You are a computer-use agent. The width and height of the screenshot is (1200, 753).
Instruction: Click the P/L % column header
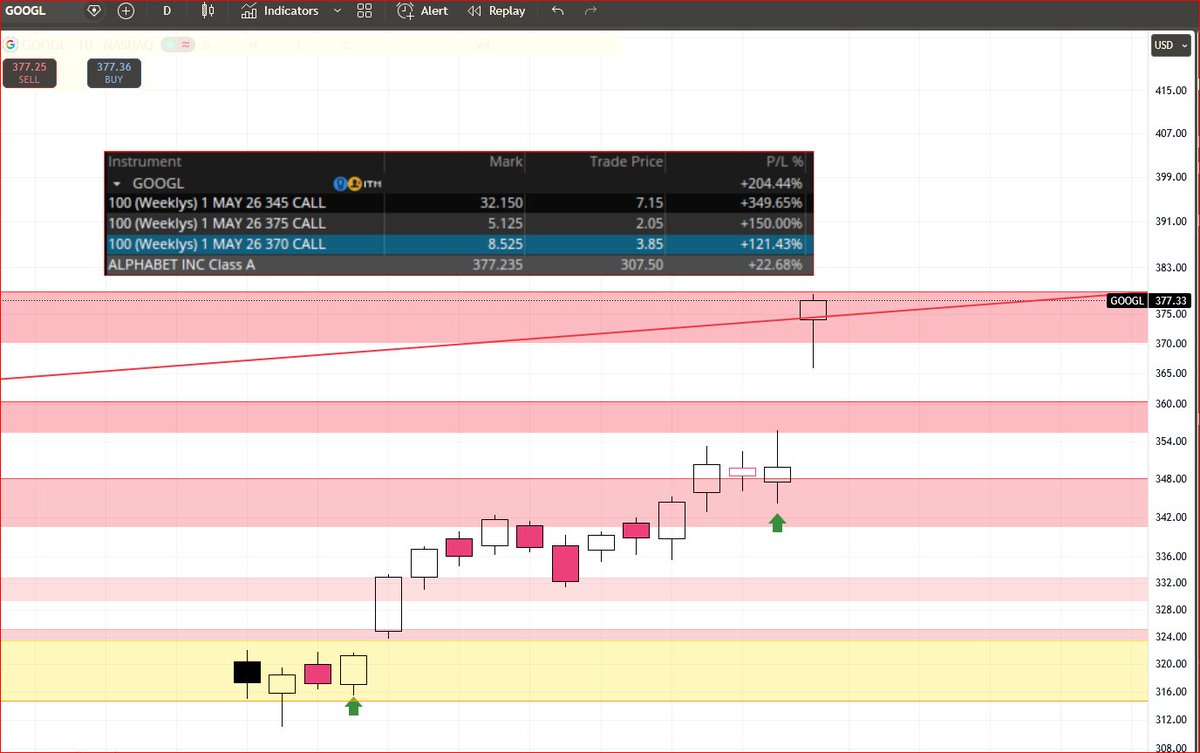click(785, 162)
